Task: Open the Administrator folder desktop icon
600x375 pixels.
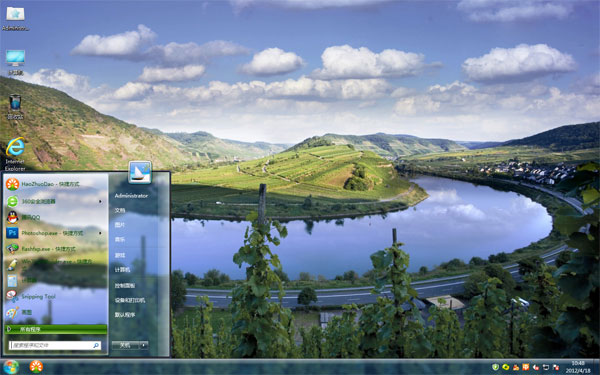Action: tap(15, 17)
